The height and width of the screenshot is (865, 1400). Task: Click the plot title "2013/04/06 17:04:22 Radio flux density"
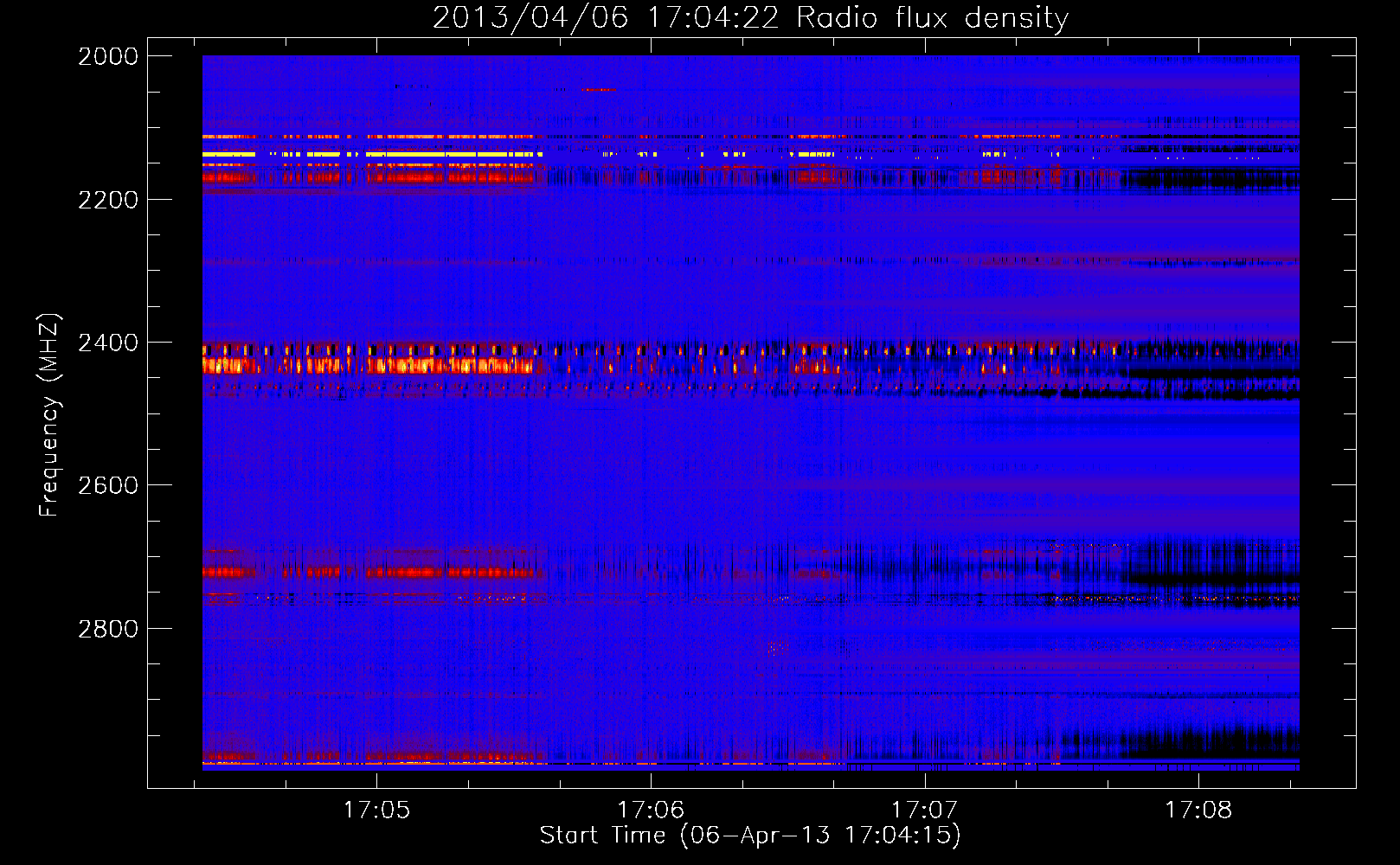[x=751, y=17]
